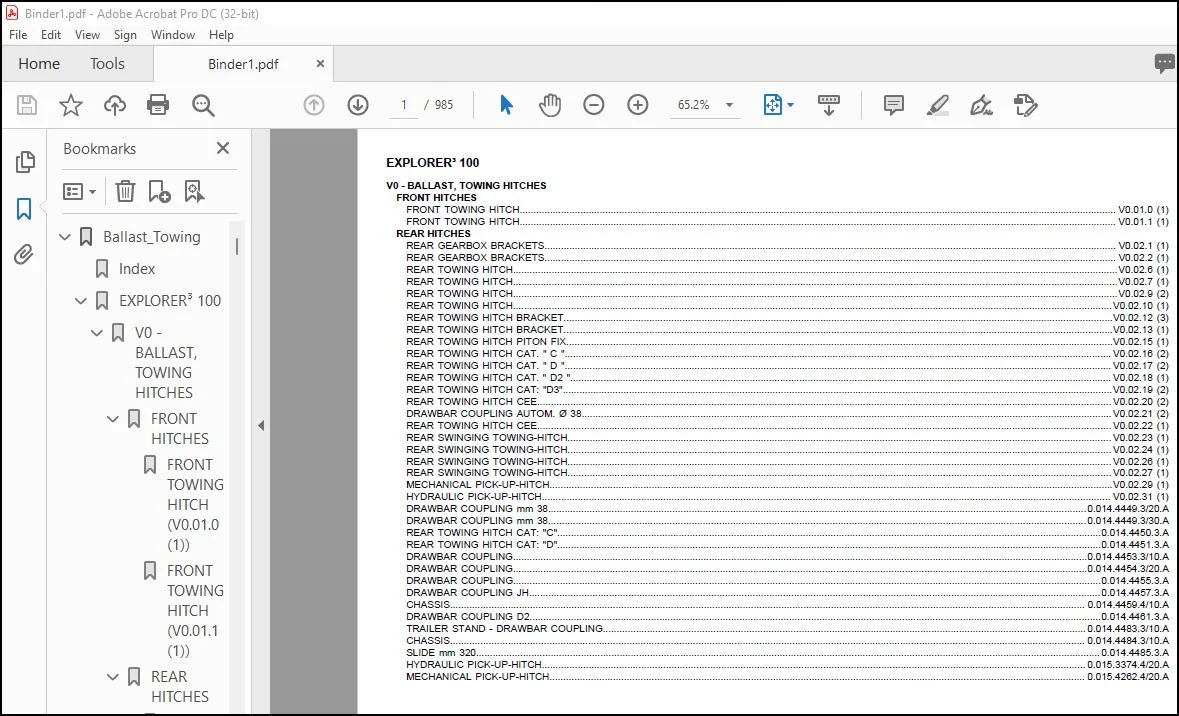The height and width of the screenshot is (716, 1179).
Task: Collapse the navigation pane arrow
Action: point(261,426)
